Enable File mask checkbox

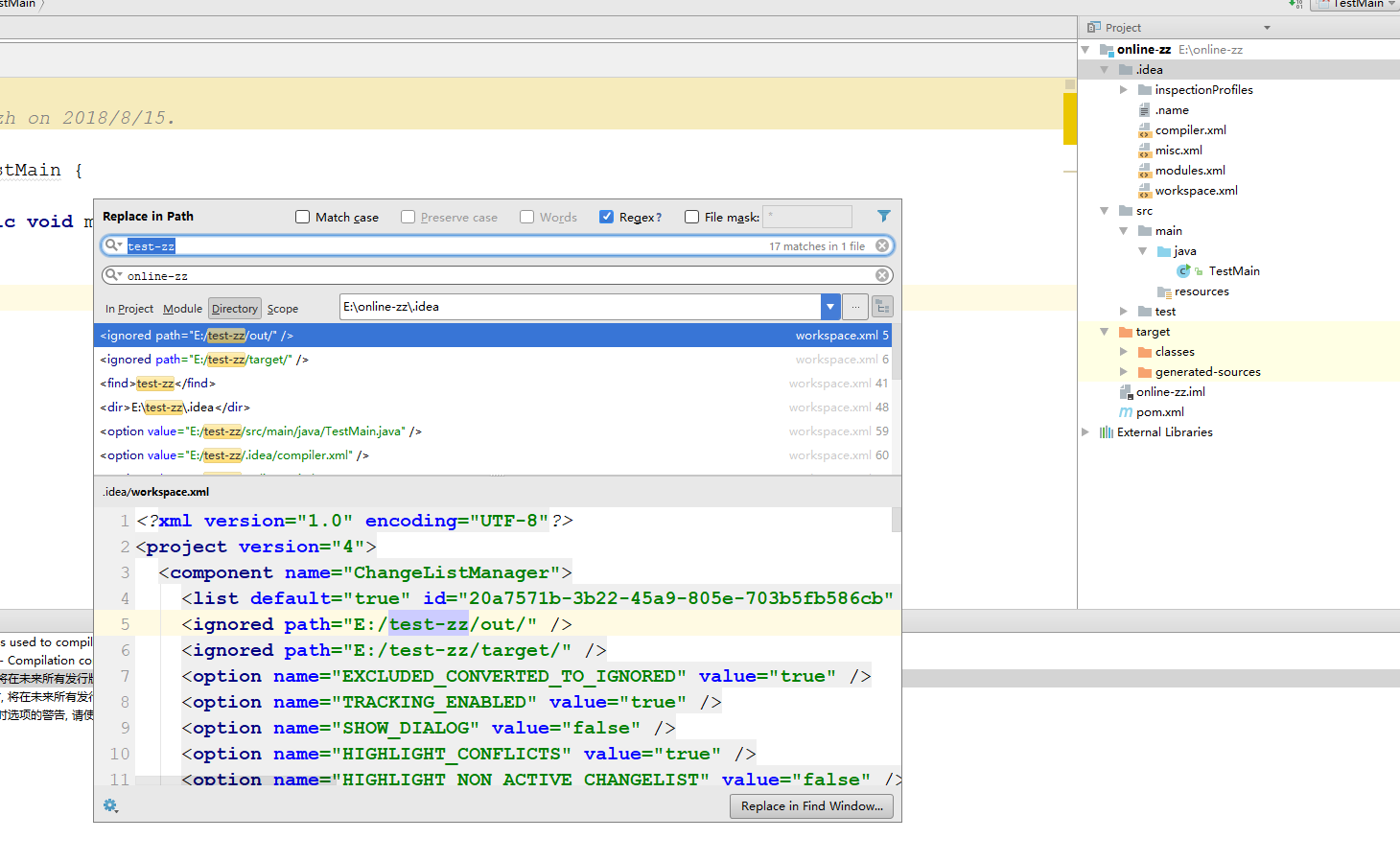click(692, 217)
